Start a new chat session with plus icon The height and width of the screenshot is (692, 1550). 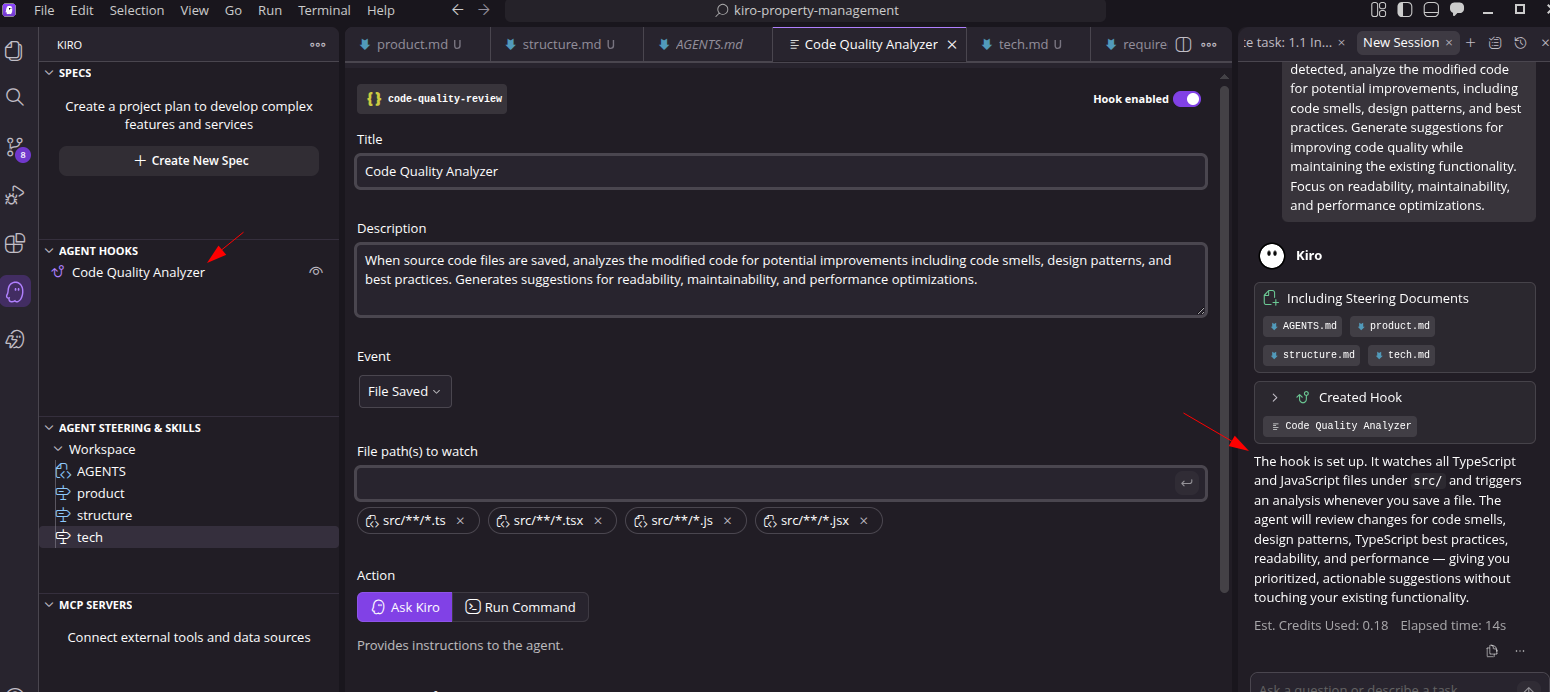click(x=1470, y=43)
